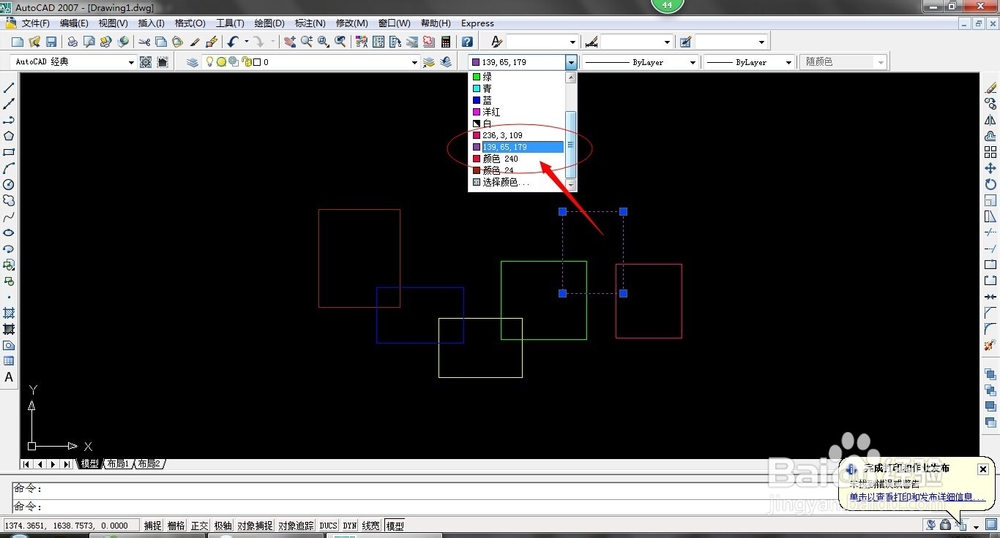Select the Arc drawing tool

[x=9, y=168]
